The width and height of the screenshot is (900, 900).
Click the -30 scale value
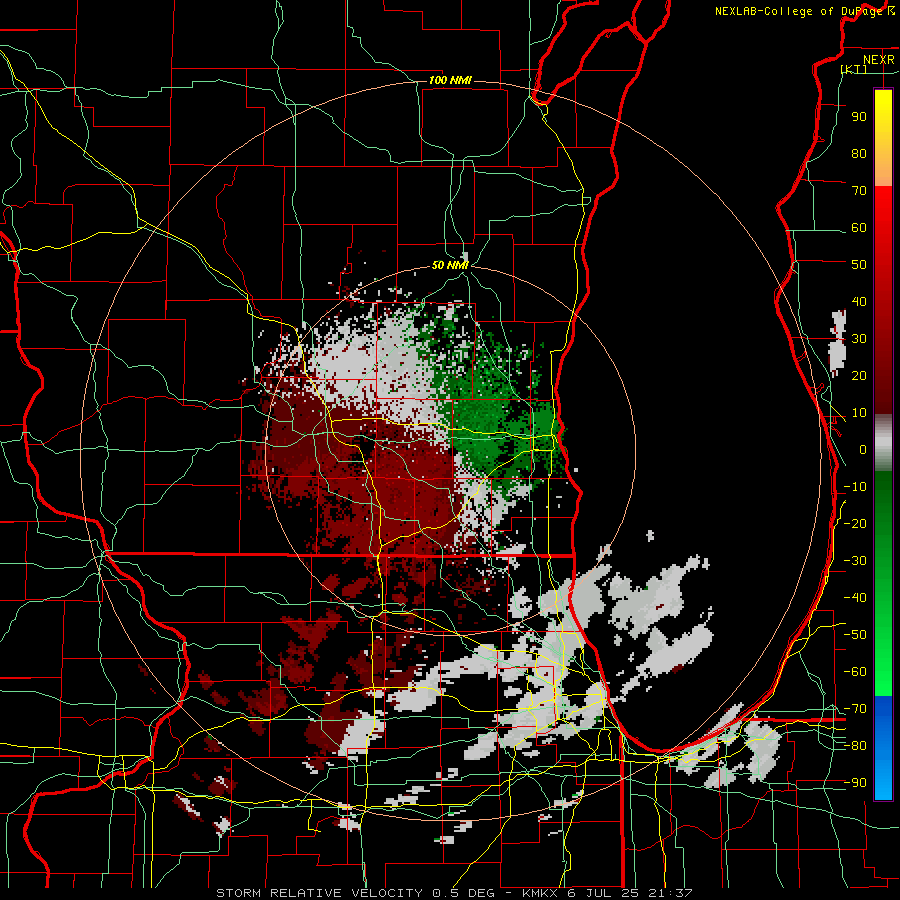[855, 561]
